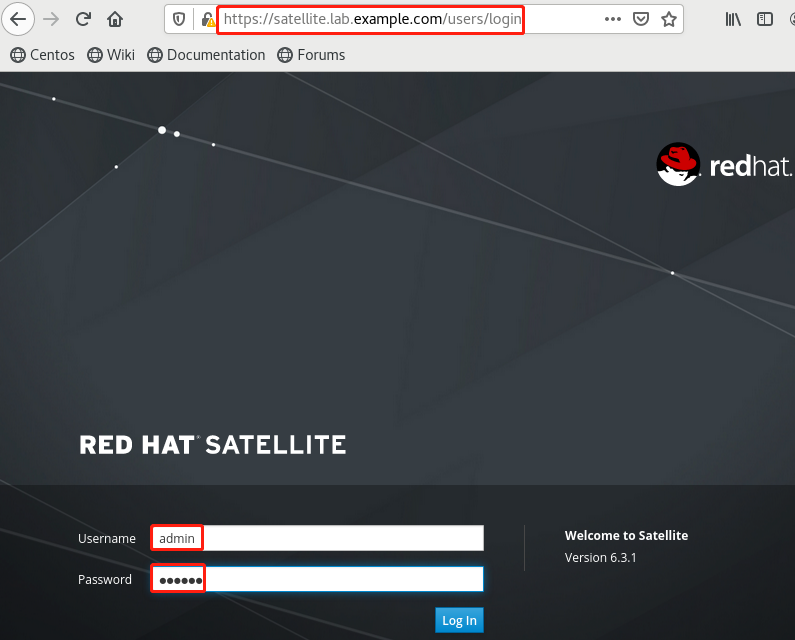This screenshot has height=640, width=795.
Task: Click the Password label
Action: pyautogui.click(x=104, y=580)
